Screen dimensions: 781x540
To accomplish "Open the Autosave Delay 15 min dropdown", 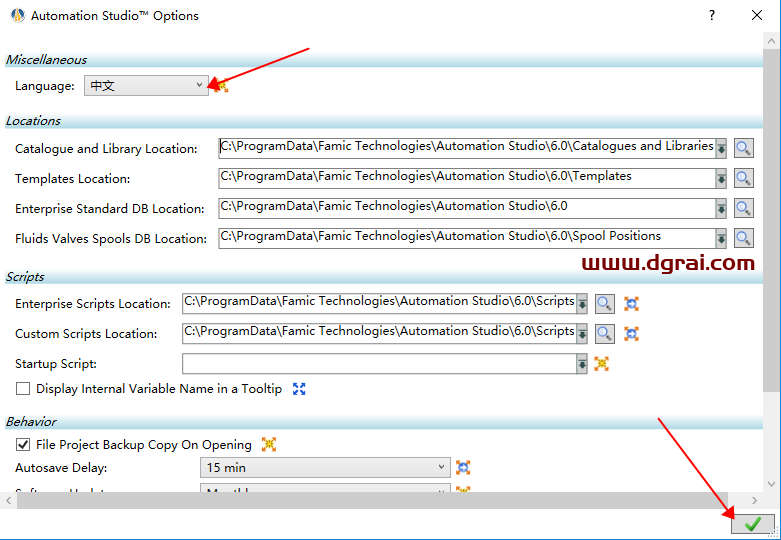I will coord(325,468).
